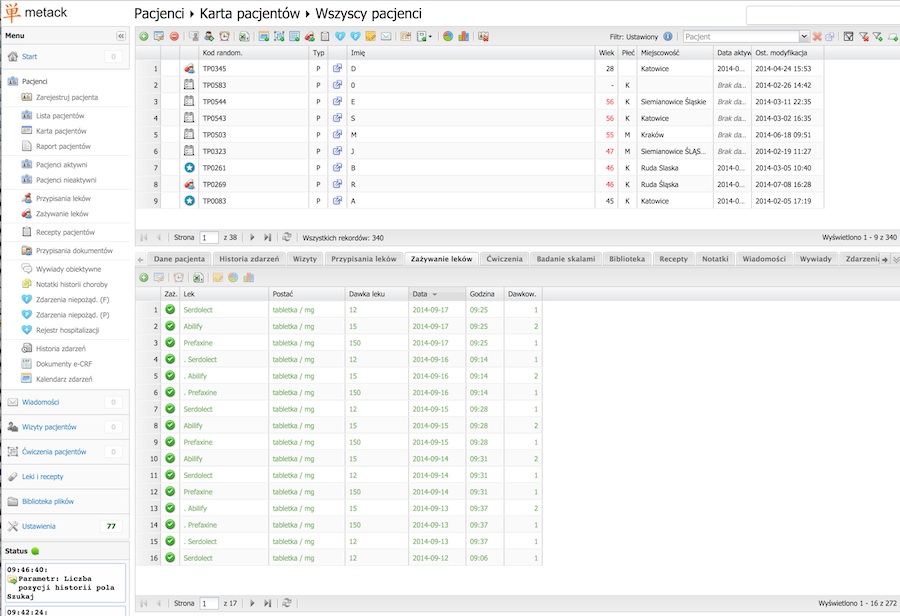Click the pills icon in top toolbar

(309, 36)
